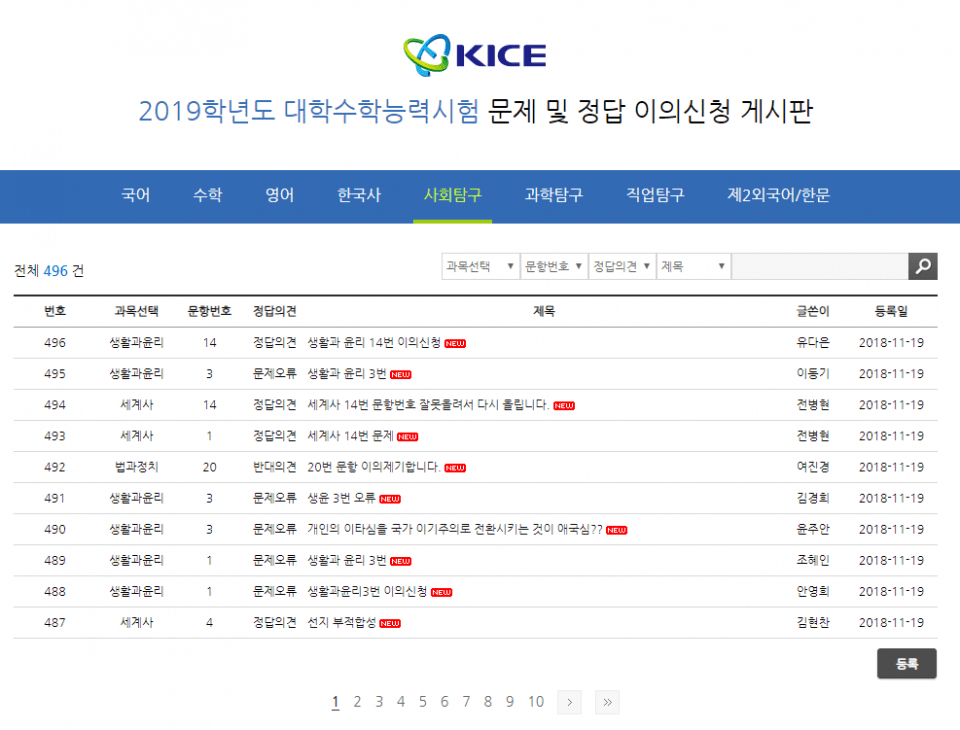This screenshot has height=730, width=960.
Task: Go to page 5
Action: click(x=422, y=702)
